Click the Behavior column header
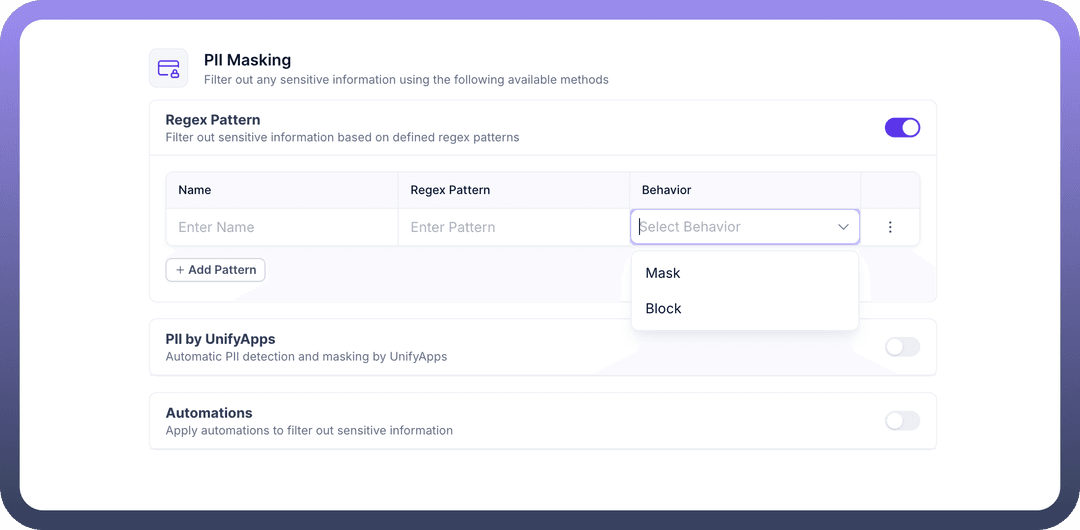This screenshot has width=1080, height=530. [x=666, y=190]
